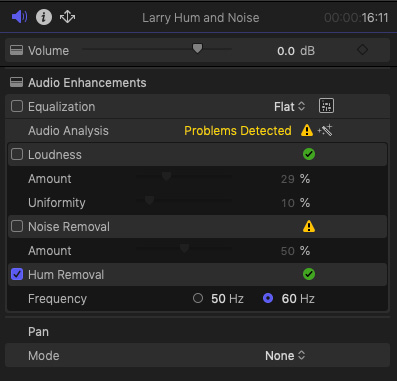Add a Volume keyframe diamond
The width and height of the screenshot is (397, 381).
coord(362,50)
